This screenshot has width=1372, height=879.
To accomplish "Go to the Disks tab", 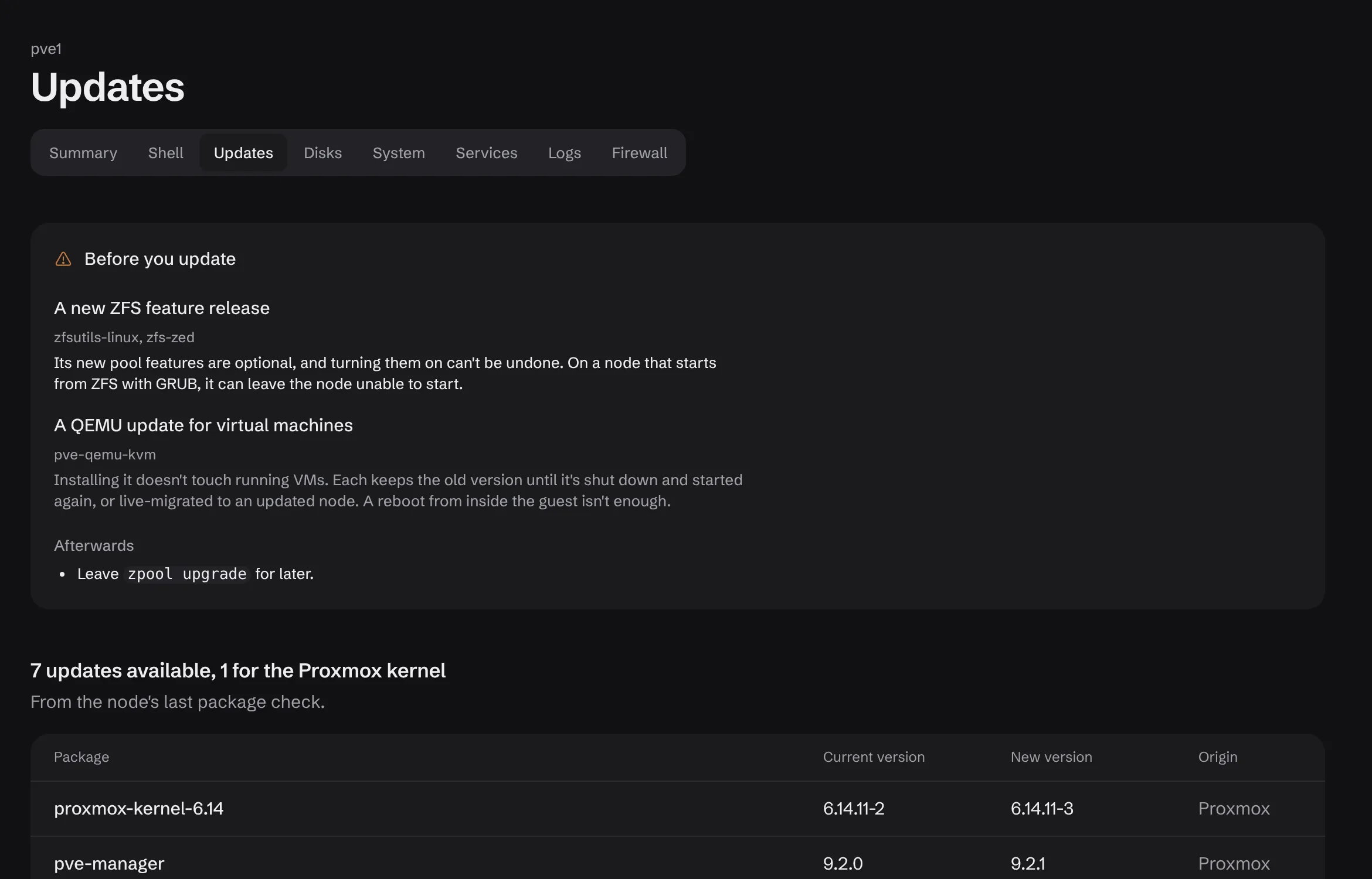I will coord(322,153).
